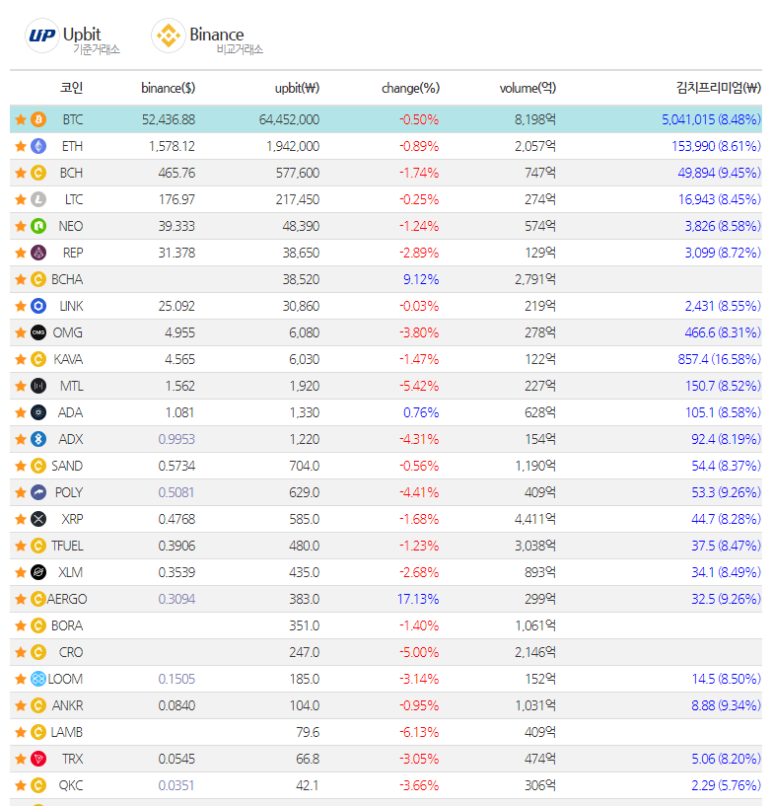The image size is (773, 806).
Task: Click the POLY coin icon
Action: click(39, 492)
